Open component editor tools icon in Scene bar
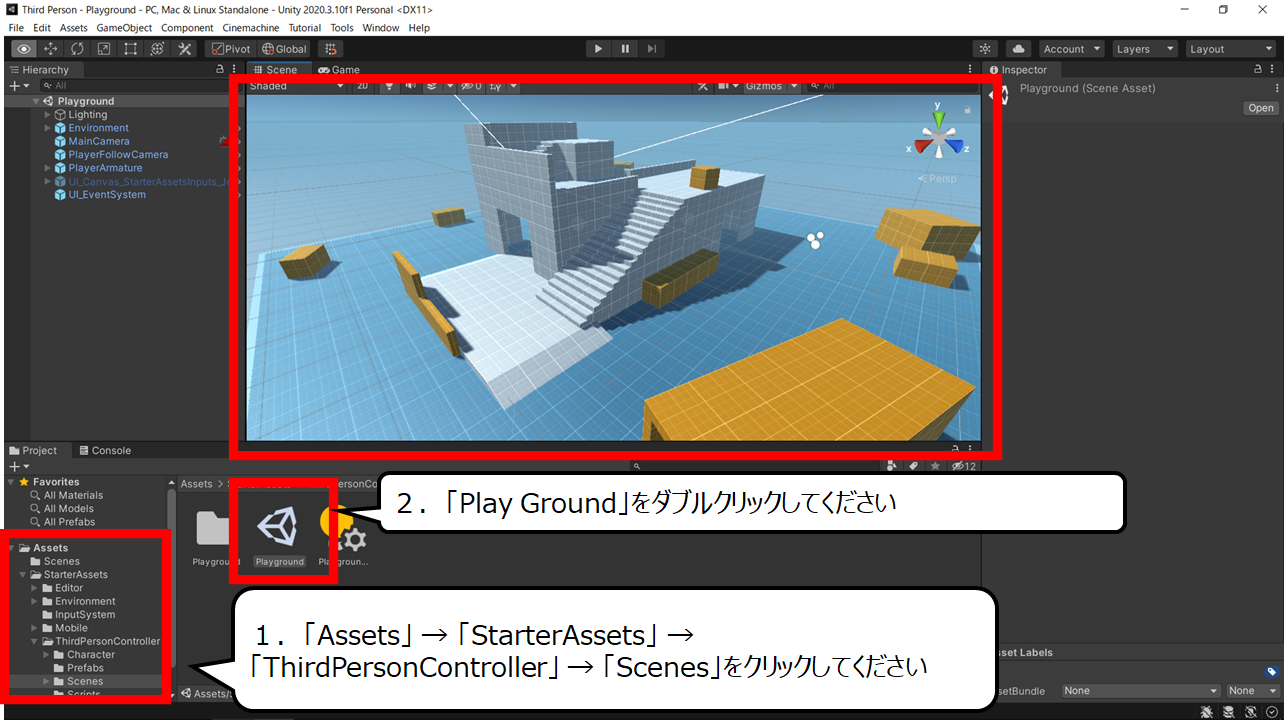Viewport: 1284px width, 720px height. tap(703, 86)
